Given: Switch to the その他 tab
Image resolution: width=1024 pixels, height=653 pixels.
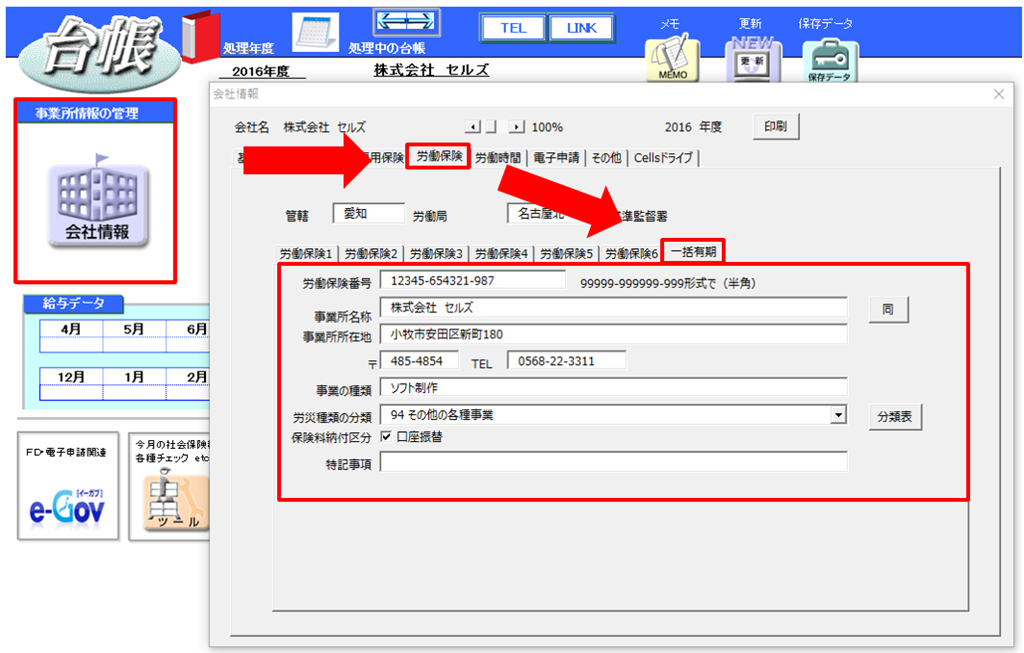Looking at the screenshot, I should pos(606,158).
